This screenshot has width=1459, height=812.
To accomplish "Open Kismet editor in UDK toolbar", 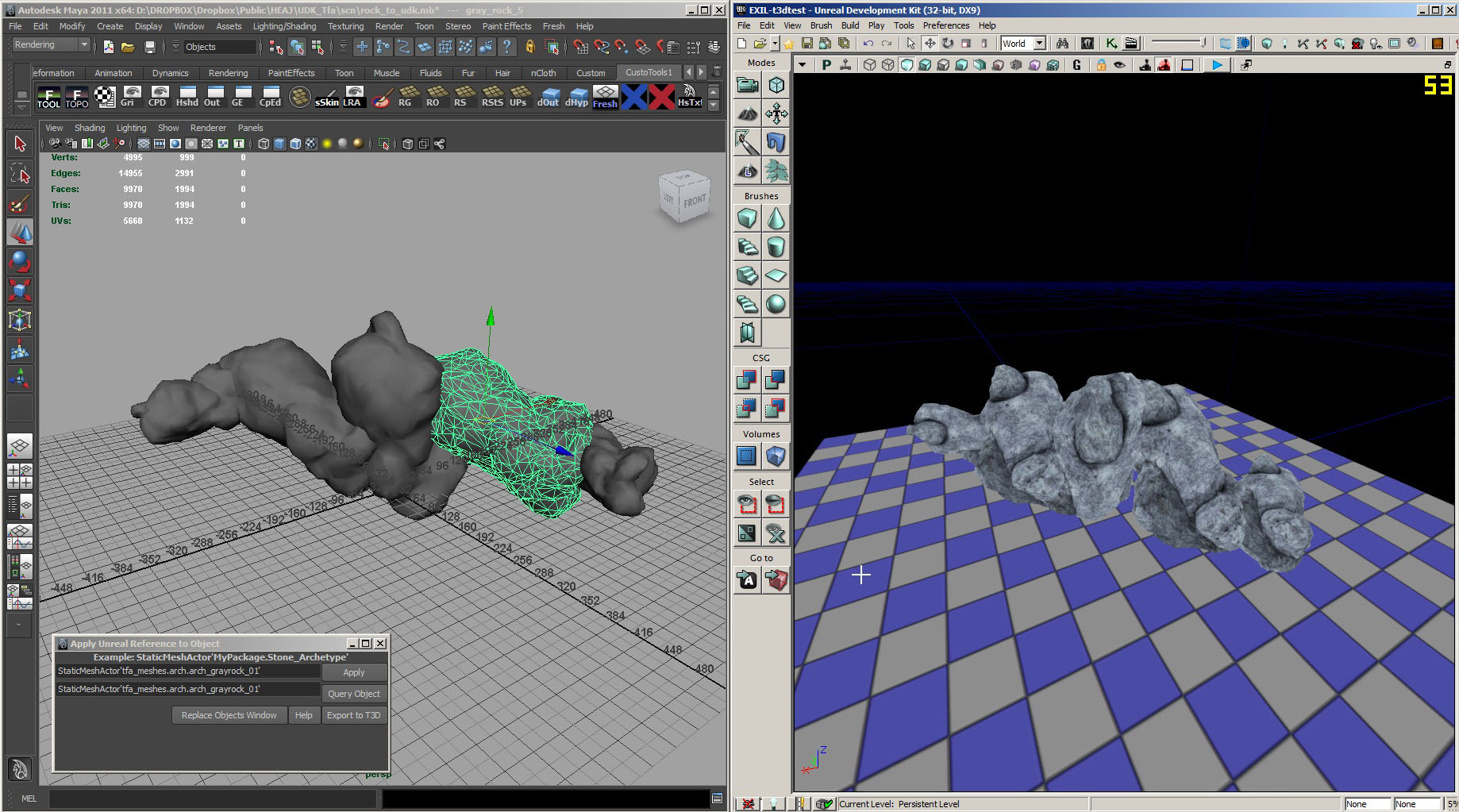I will (1111, 44).
